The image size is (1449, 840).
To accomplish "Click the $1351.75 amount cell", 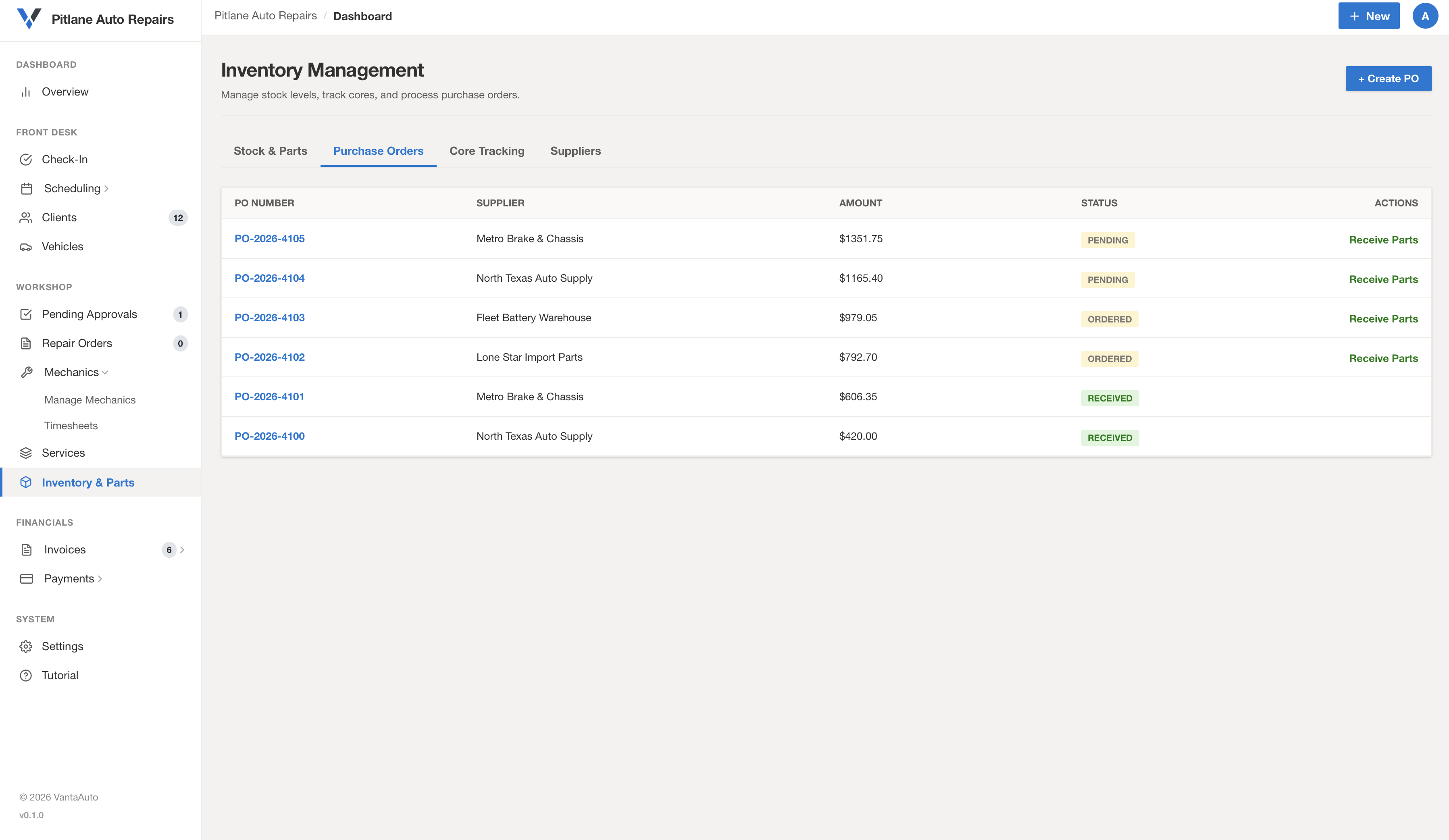I will [x=861, y=239].
